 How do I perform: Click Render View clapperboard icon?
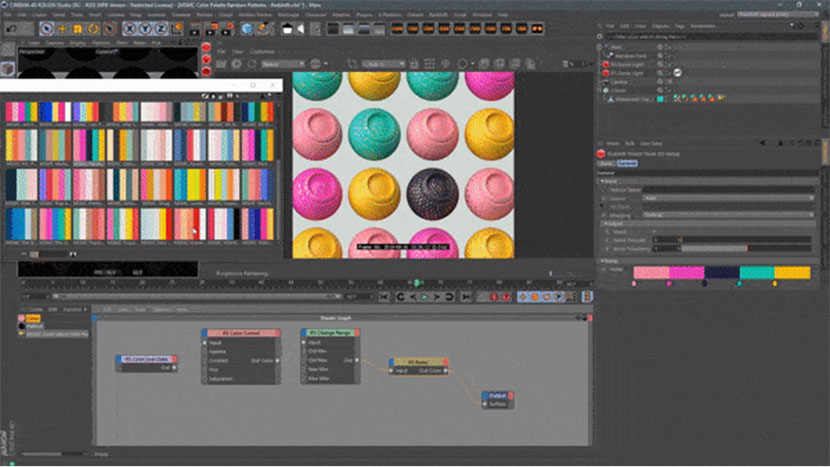195,29
